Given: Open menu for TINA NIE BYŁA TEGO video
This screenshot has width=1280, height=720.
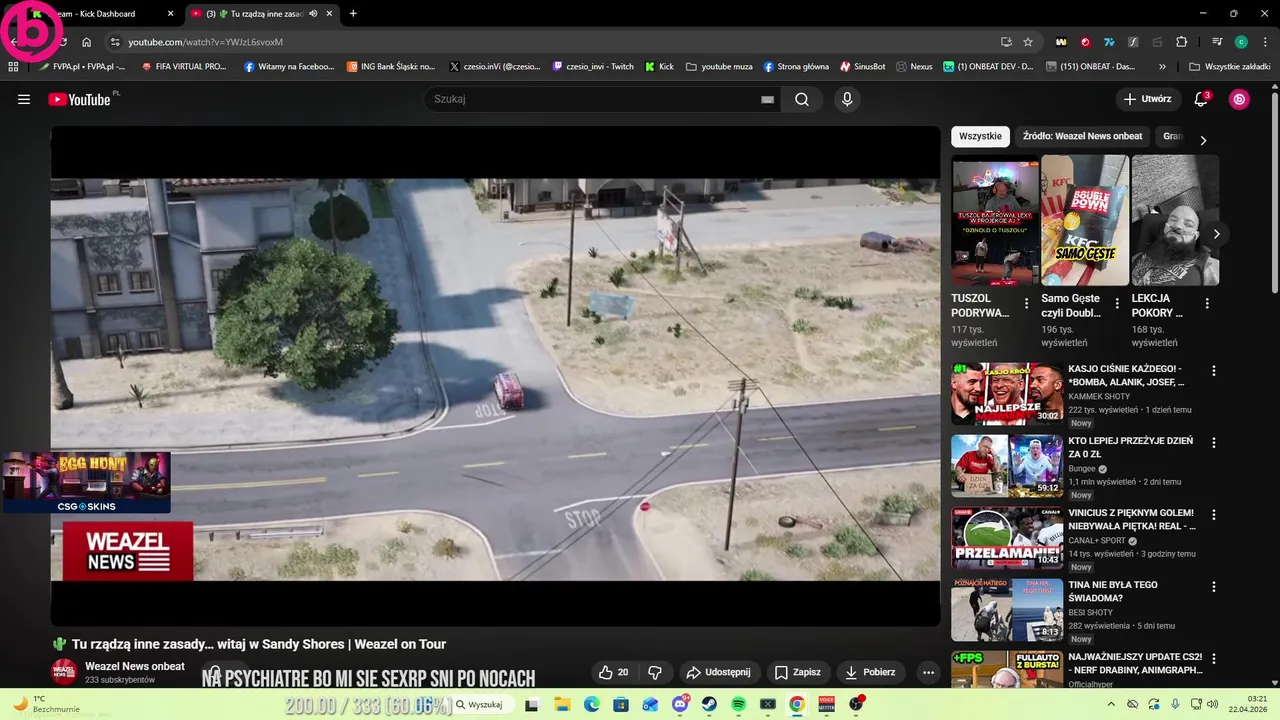Looking at the screenshot, I should tap(1214, 586).
